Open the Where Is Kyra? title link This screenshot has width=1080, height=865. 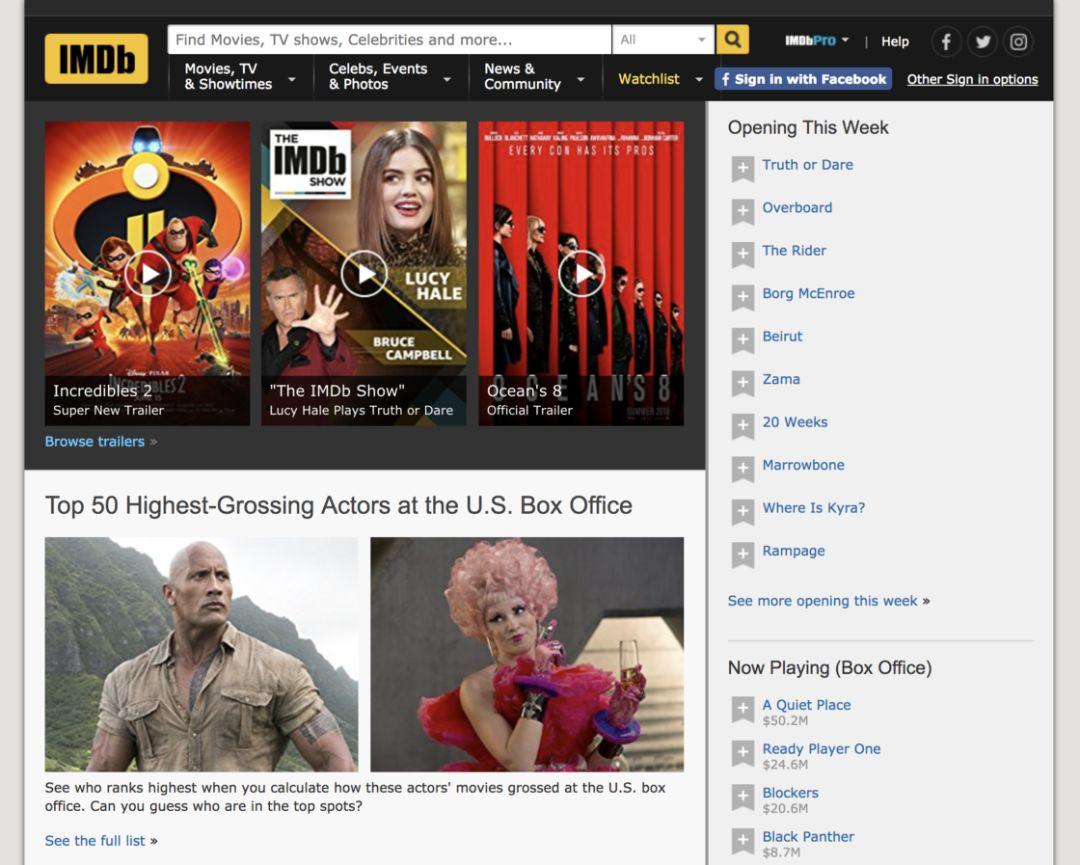813,508
